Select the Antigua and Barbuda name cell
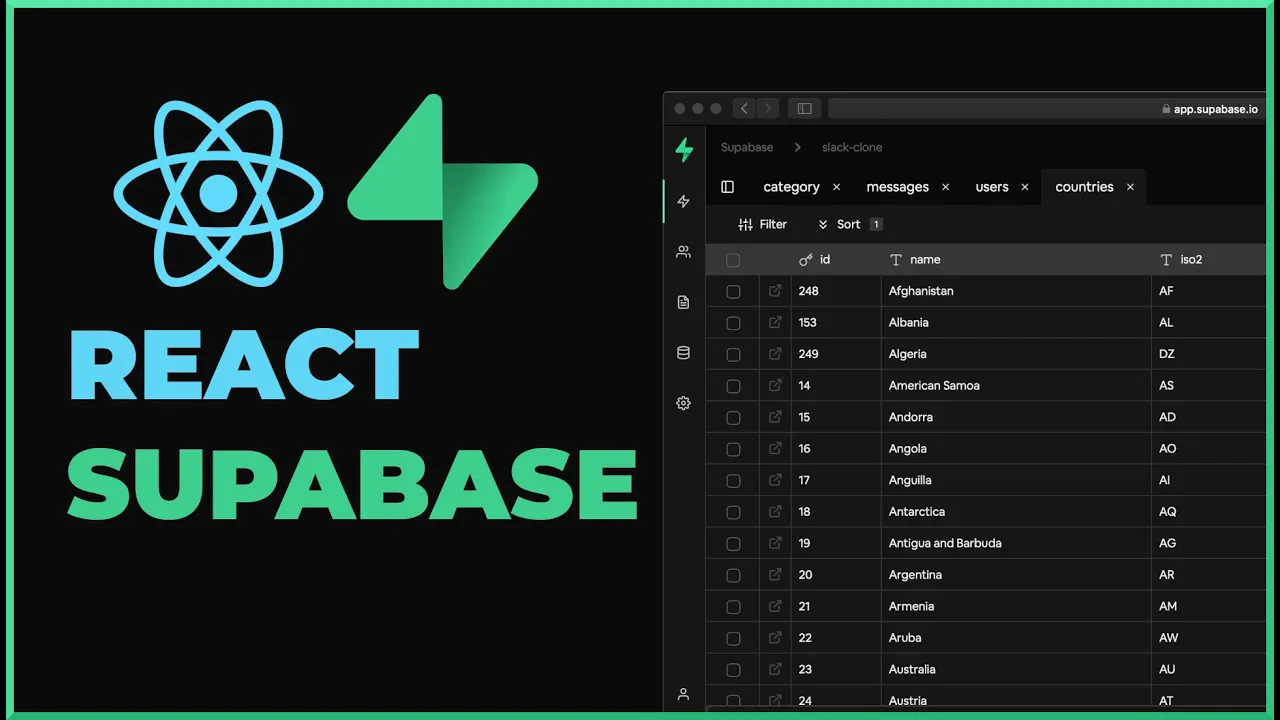Viewport: 1280px width, 720px height. (1016, 543)
